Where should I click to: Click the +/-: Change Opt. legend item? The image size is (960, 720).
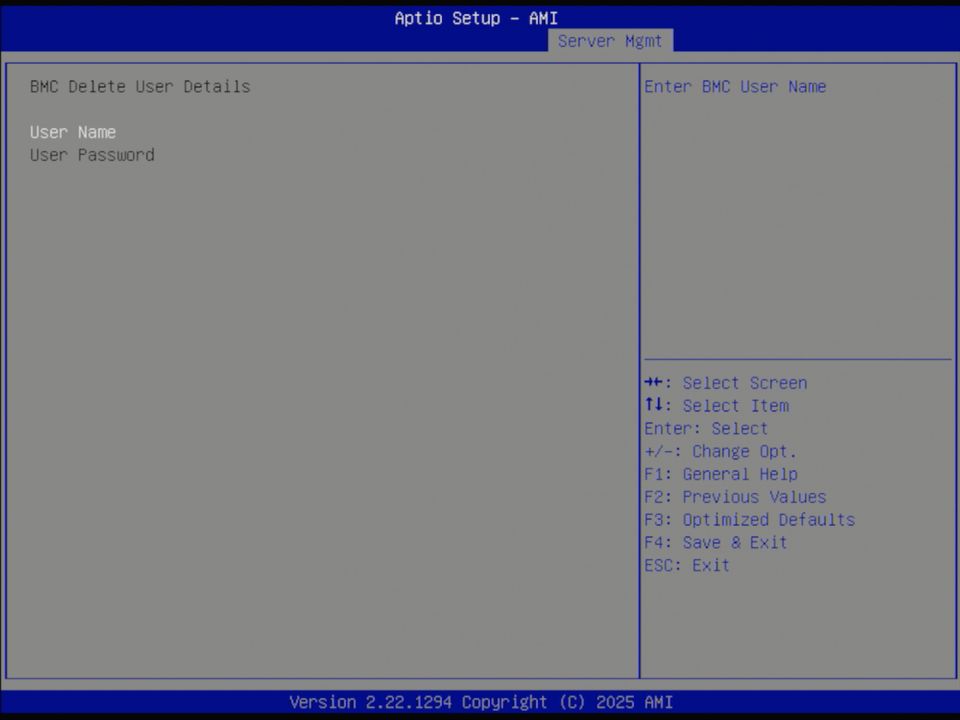[x=721, y=451]
